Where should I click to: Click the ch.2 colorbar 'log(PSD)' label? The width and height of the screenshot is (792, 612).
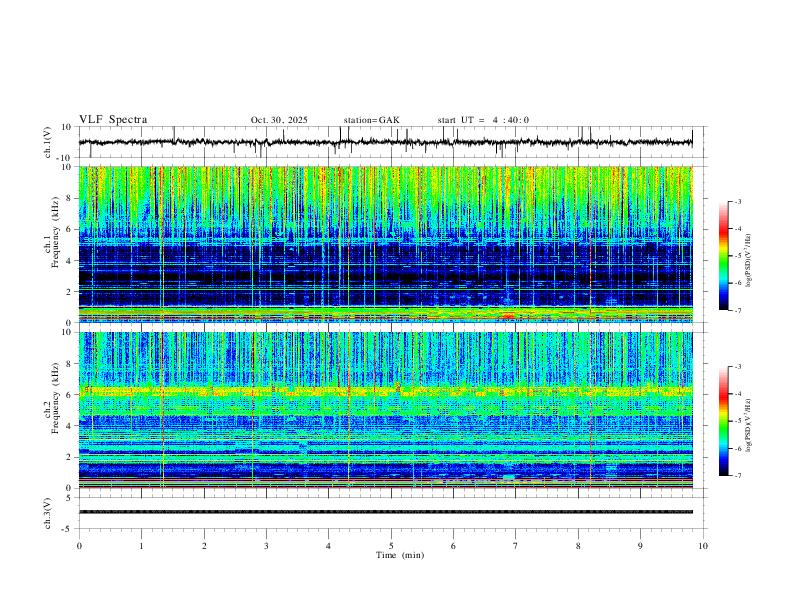tap(748, 426)
